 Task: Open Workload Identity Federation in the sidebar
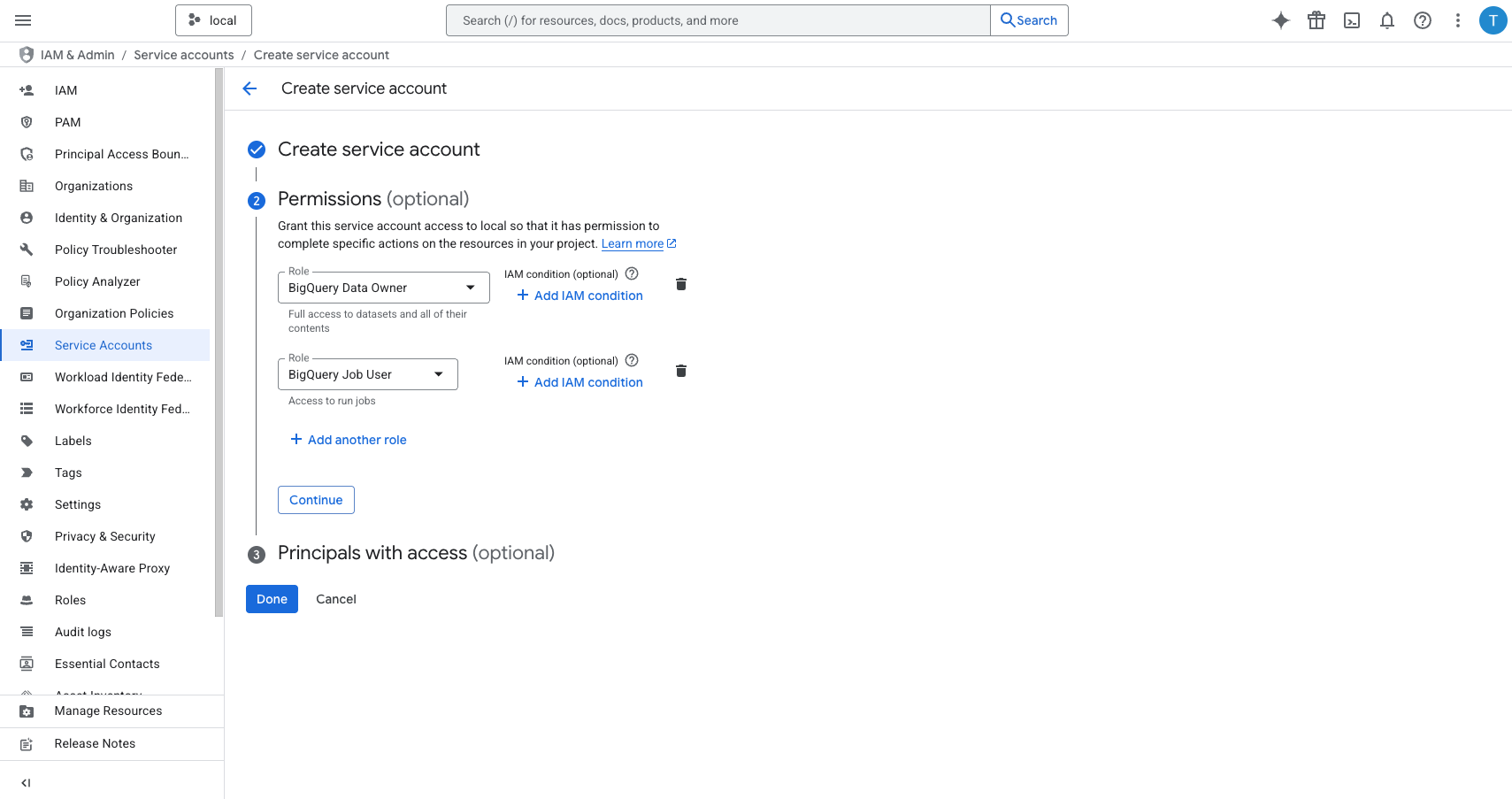(105, 377)
